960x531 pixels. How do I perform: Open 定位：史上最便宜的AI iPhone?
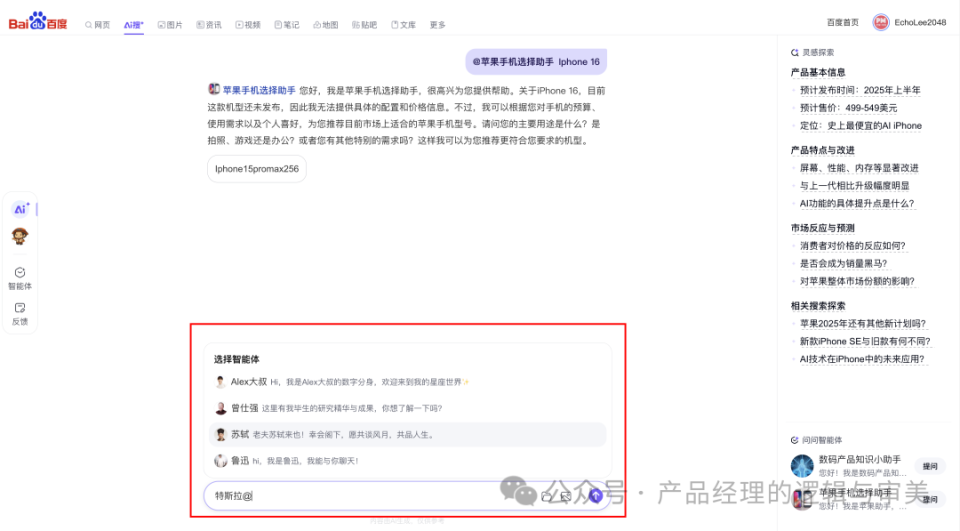click(860, 126)
